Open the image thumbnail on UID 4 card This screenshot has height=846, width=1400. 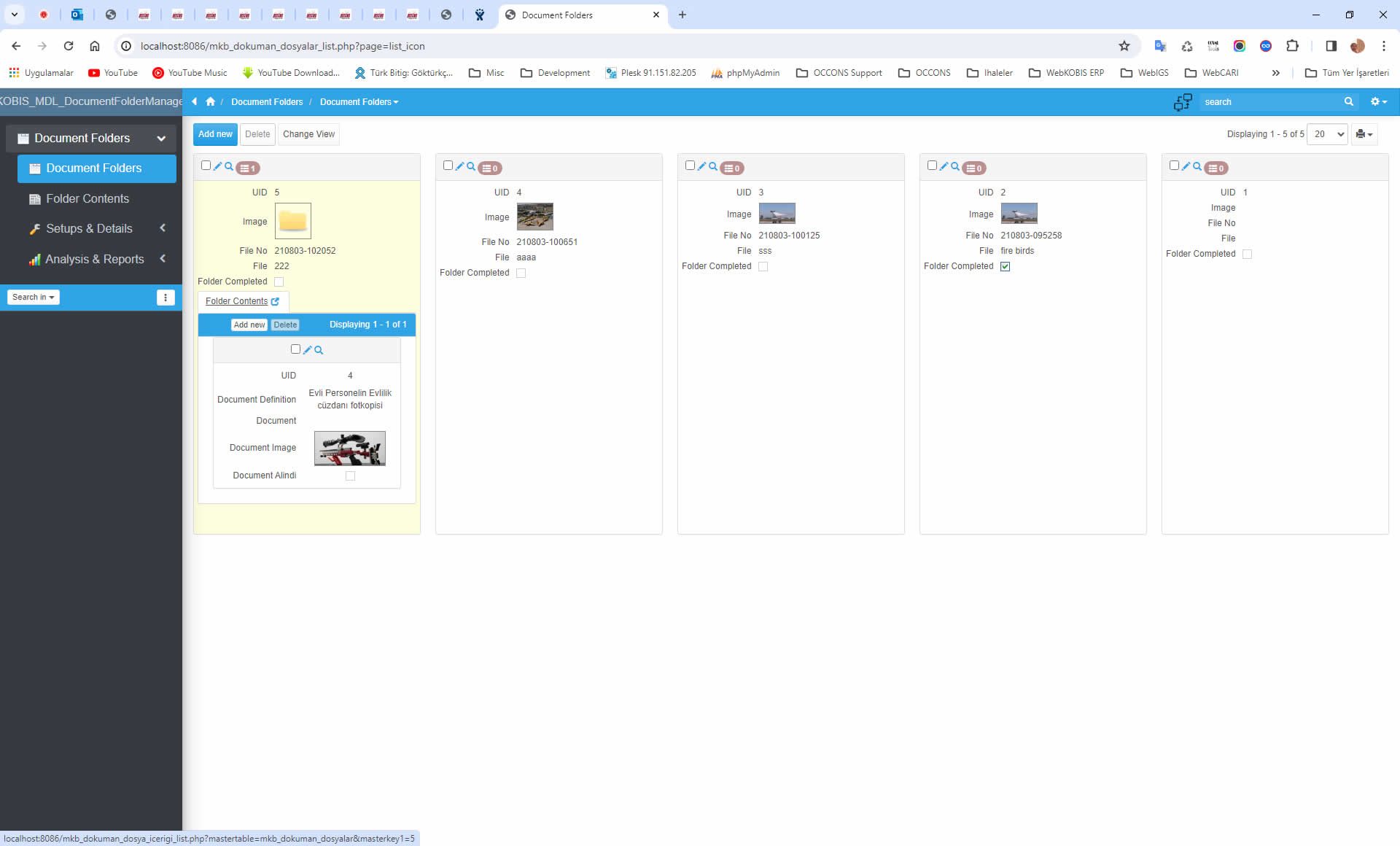(535, 217)
